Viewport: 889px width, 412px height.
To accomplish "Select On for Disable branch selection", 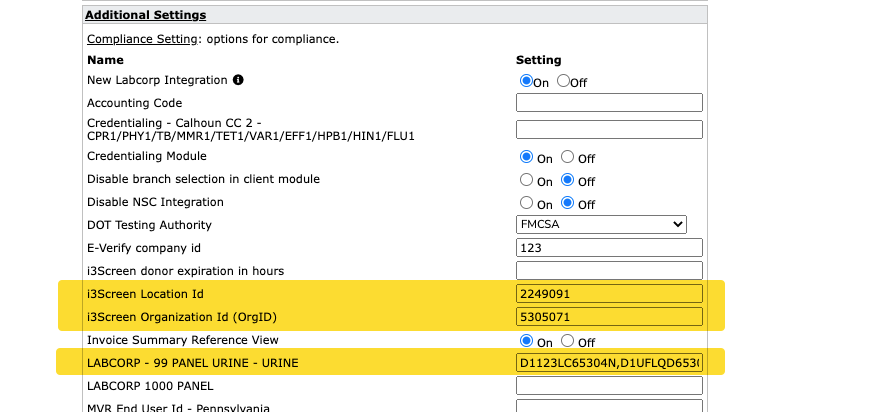I will point(526,180).
